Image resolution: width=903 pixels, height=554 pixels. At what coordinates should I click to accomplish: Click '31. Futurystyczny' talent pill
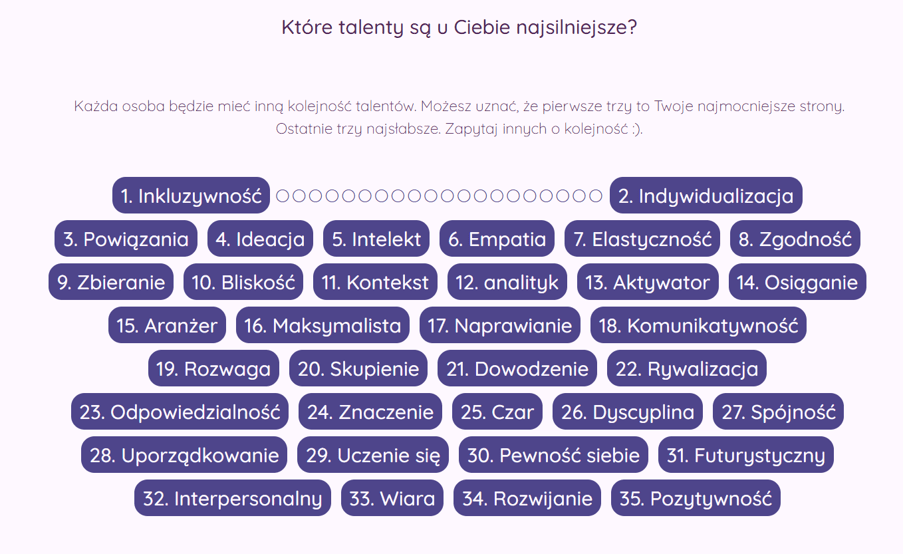(746, 455)
